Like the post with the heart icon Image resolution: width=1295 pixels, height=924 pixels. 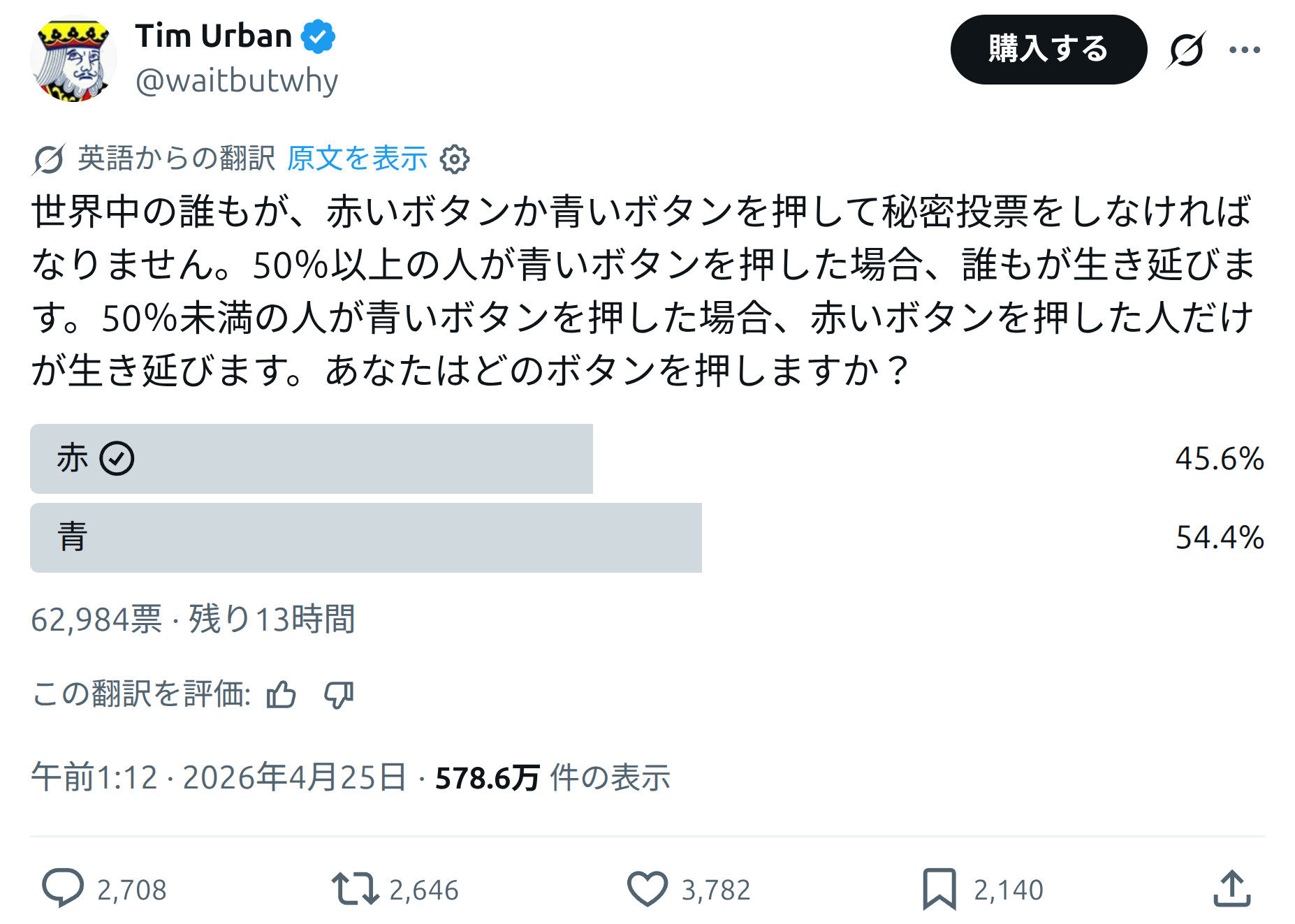tap(647, 888)
